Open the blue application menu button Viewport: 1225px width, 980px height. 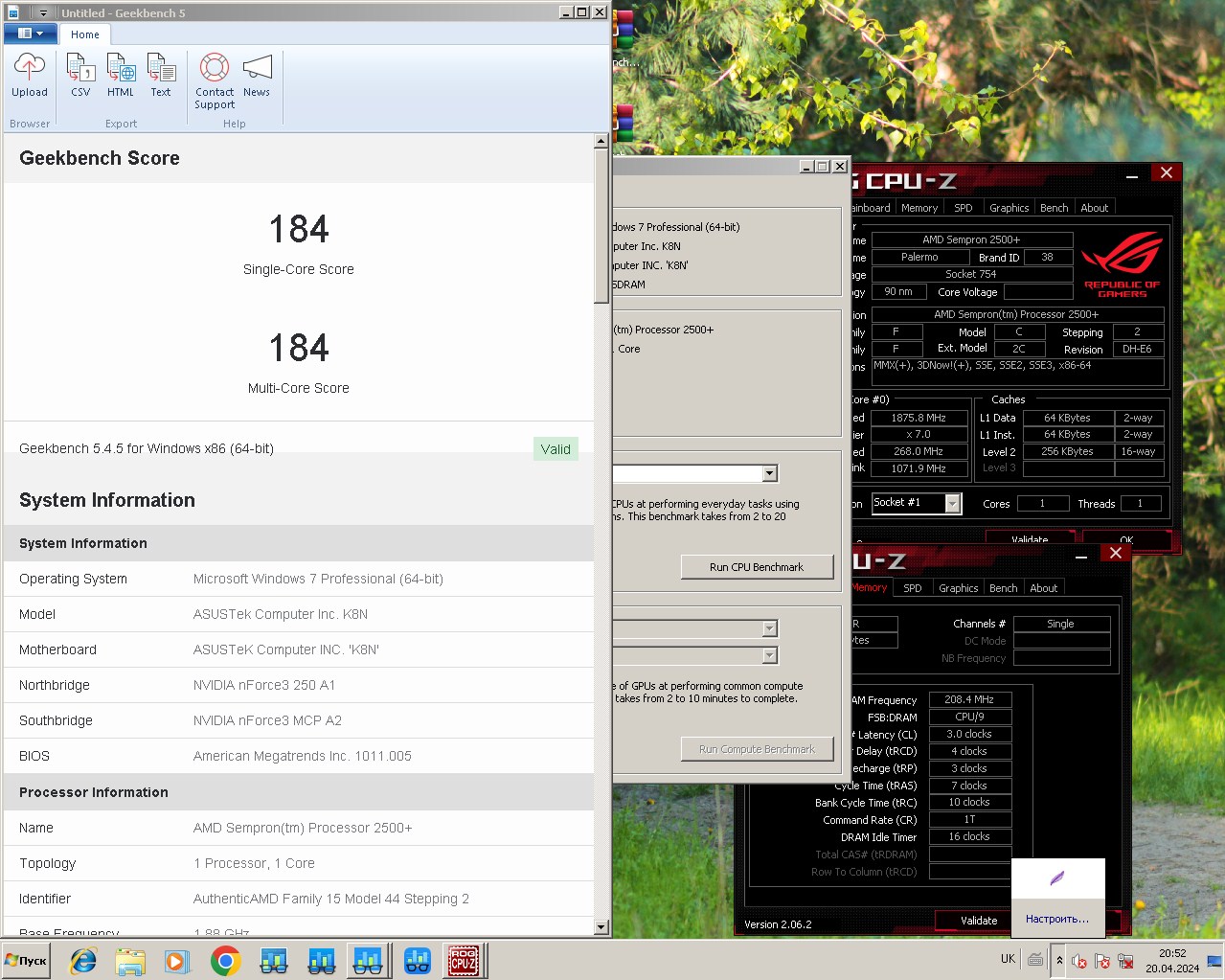coord(30,34)
